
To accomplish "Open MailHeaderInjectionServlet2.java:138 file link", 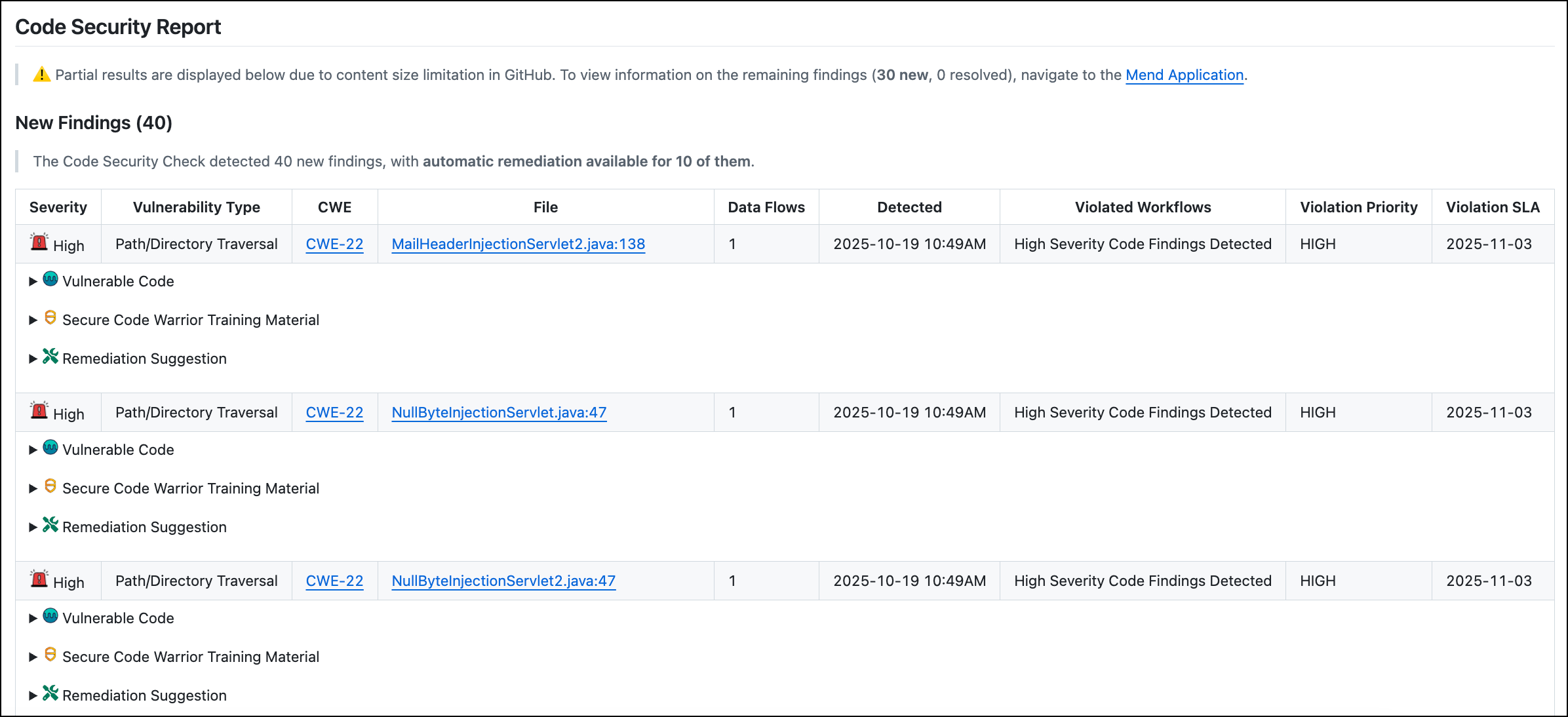I will coord(518,244).
